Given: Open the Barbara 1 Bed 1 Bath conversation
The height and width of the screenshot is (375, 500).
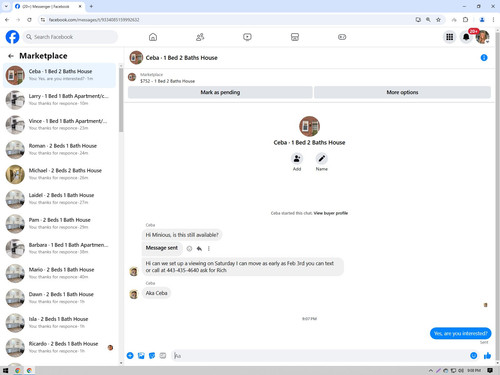Looking at the screenshot, I should pos(59,248).
